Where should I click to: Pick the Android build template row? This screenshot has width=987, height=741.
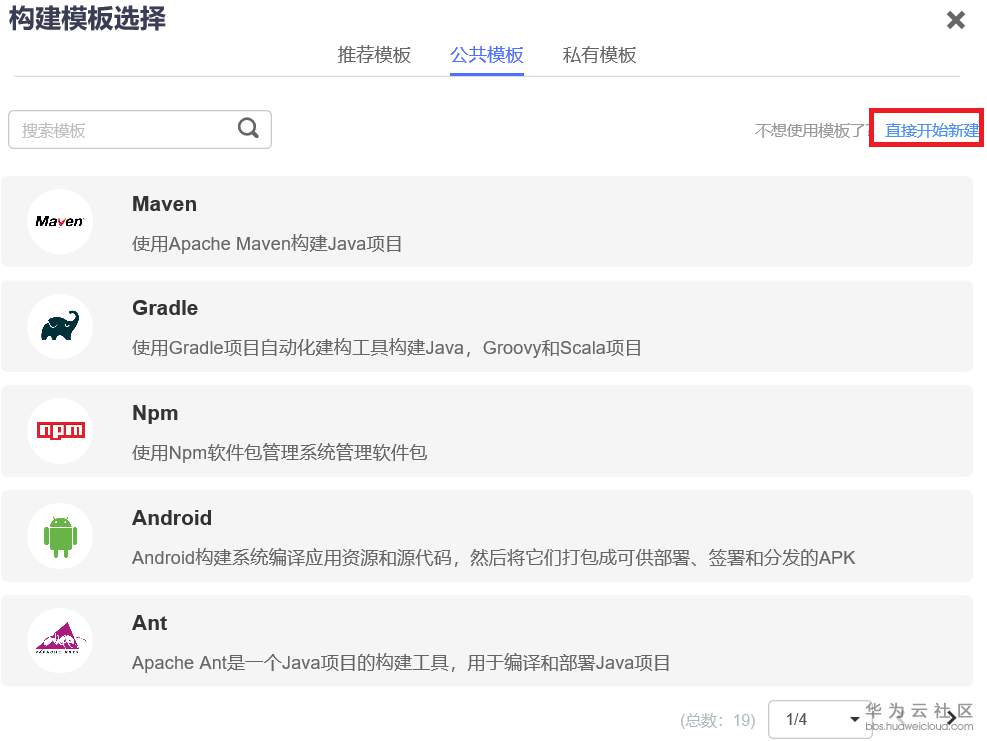[490, 536]
